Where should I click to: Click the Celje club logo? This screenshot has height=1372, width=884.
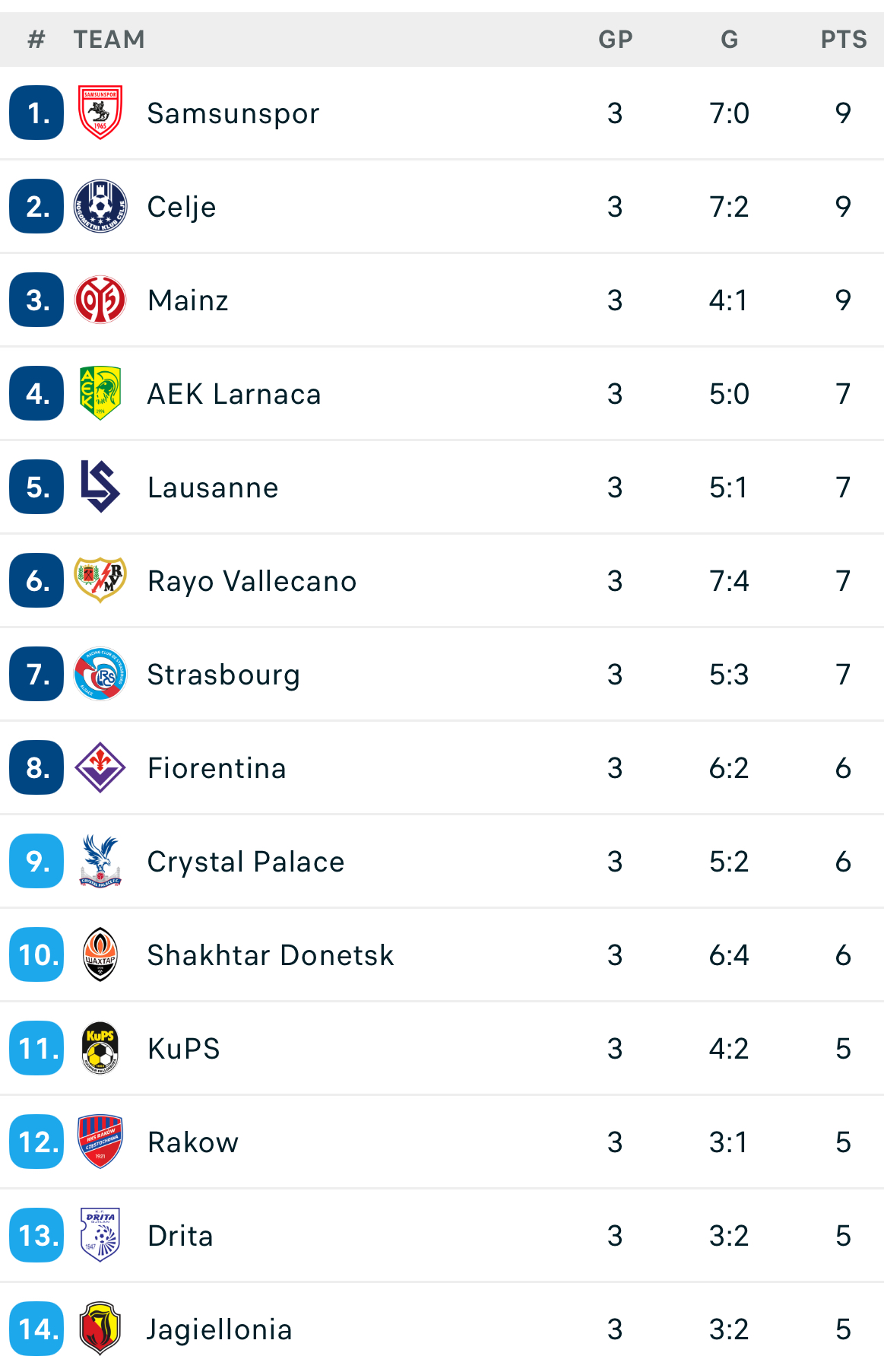pyautogui.click(x=100, y=206)
